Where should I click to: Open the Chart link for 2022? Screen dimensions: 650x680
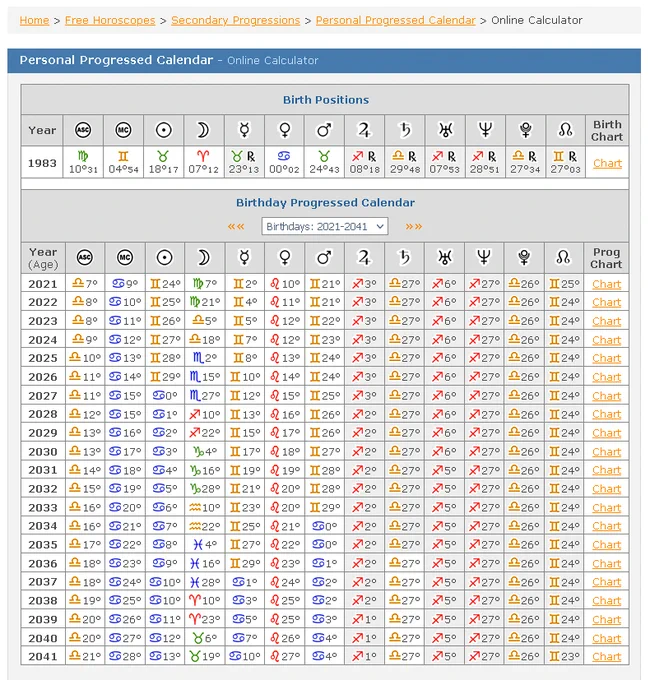click(x=607, y=302)
